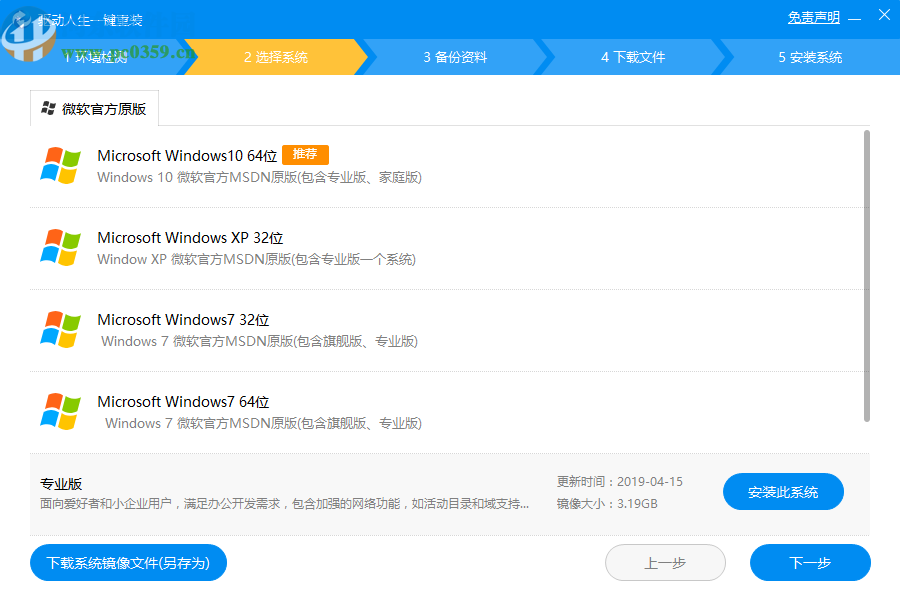Image resolution: width=900 pixels, height=600 pixels.
Task: Switch to the 微软官方原版 tab
Action: tap(95, 106)
